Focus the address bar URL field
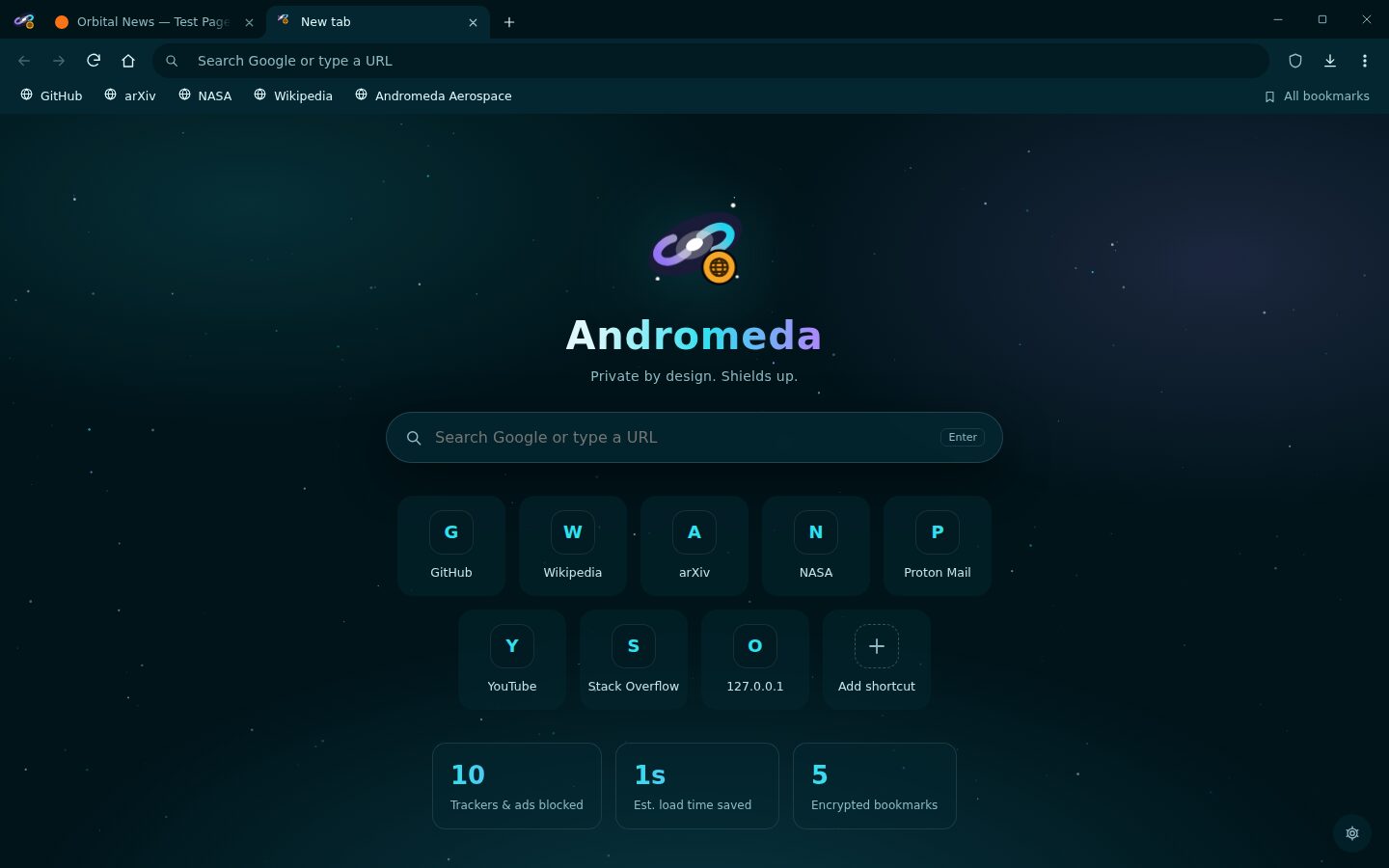This screenshot has height=868, width=1389. [x=711, y=61]
